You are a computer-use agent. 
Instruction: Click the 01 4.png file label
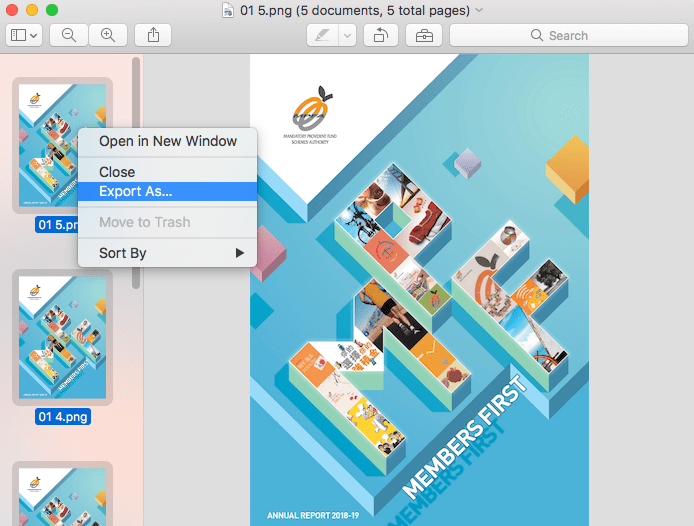63,417
